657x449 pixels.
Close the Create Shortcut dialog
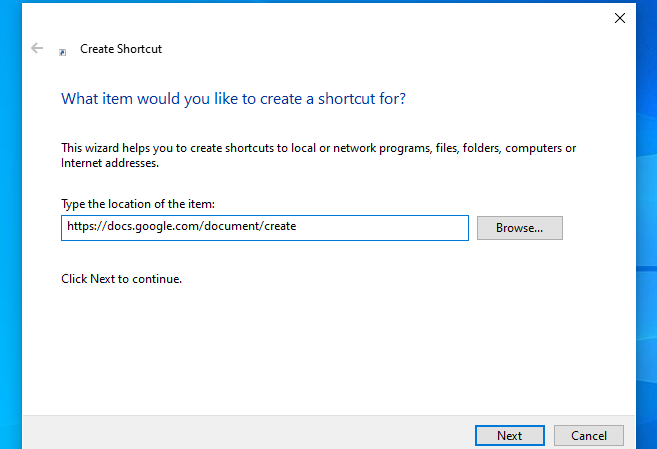click(x=619, y=17)
